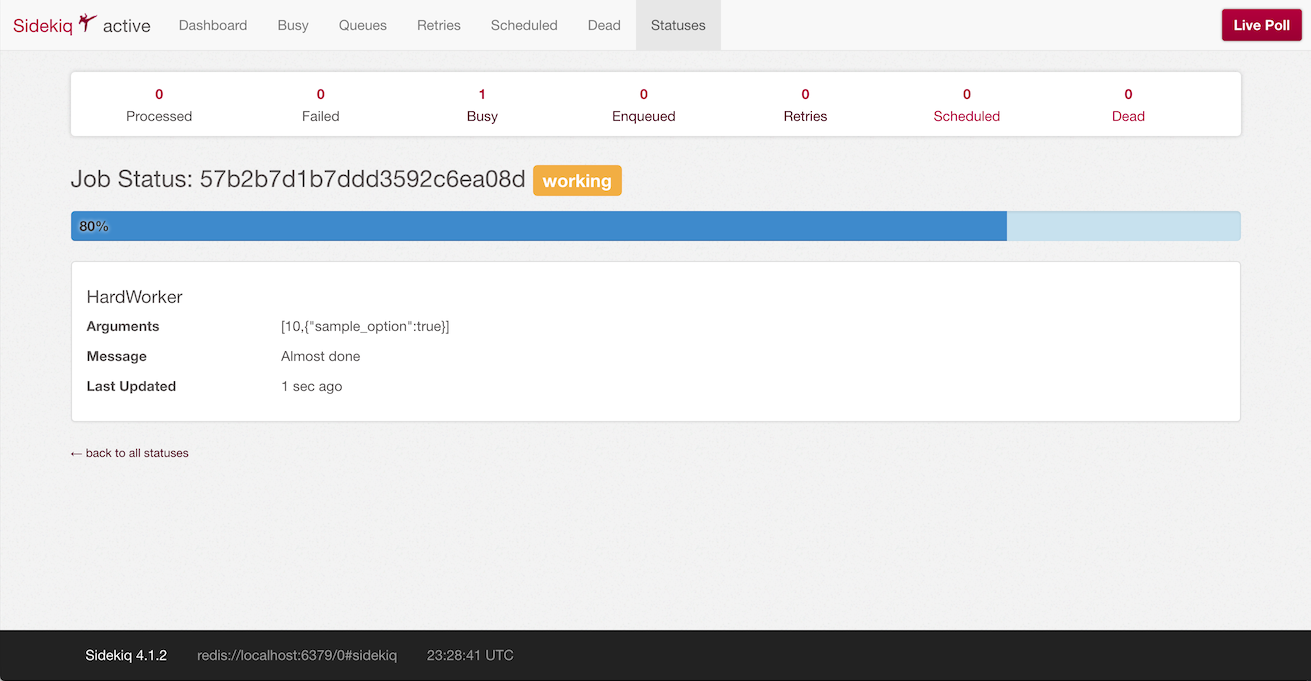
Task: Switch to the Busy tab
Action: (x=293, y=25)
